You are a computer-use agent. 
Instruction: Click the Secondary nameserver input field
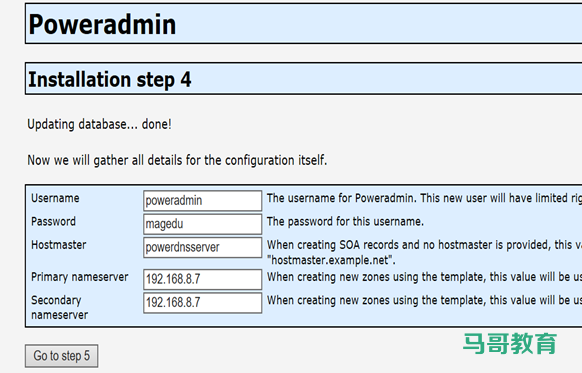[203, 302]
